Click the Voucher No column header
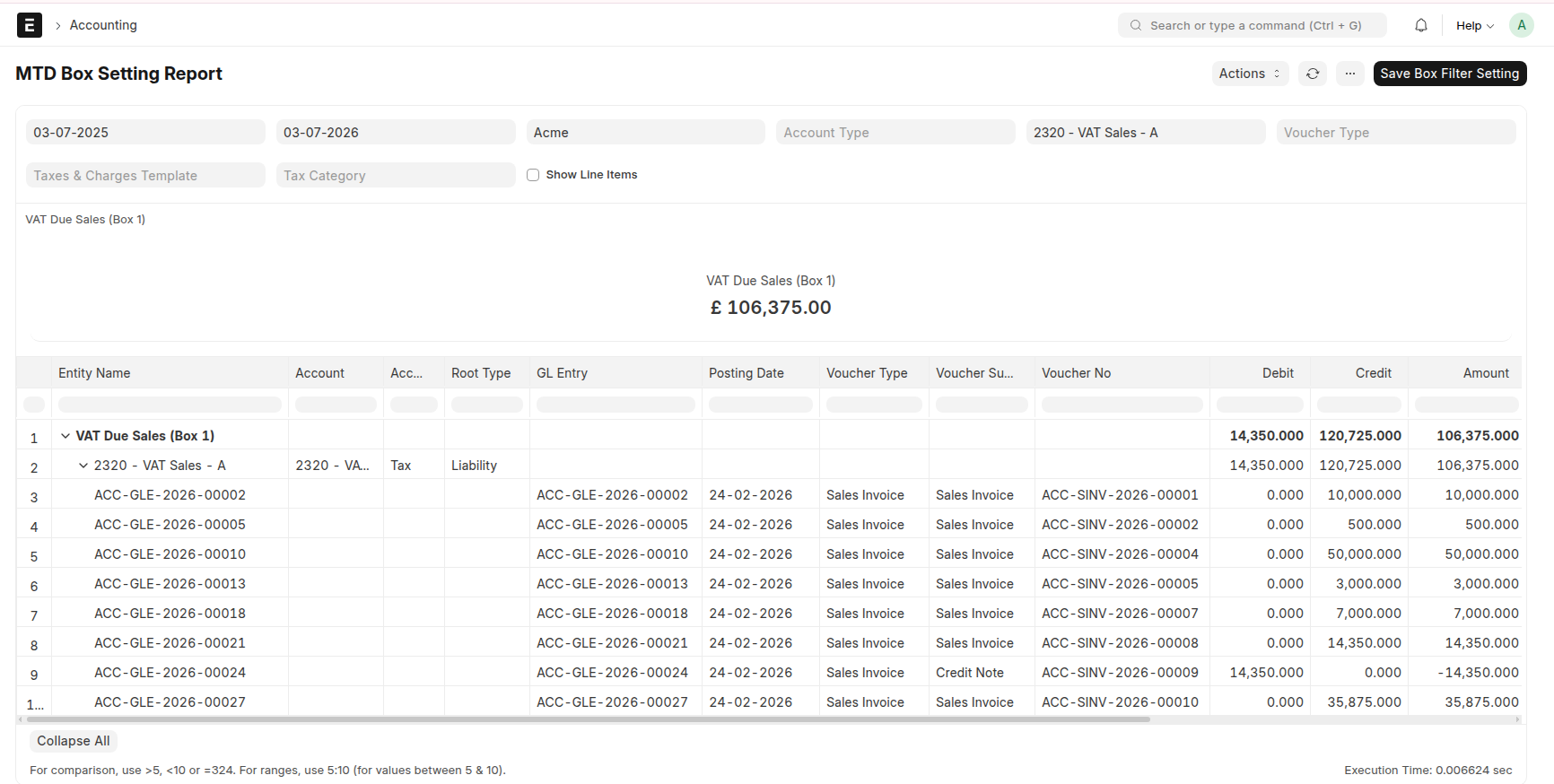Image resolution: width=1554 pixels, height=784 pixels. point(1122,373)
